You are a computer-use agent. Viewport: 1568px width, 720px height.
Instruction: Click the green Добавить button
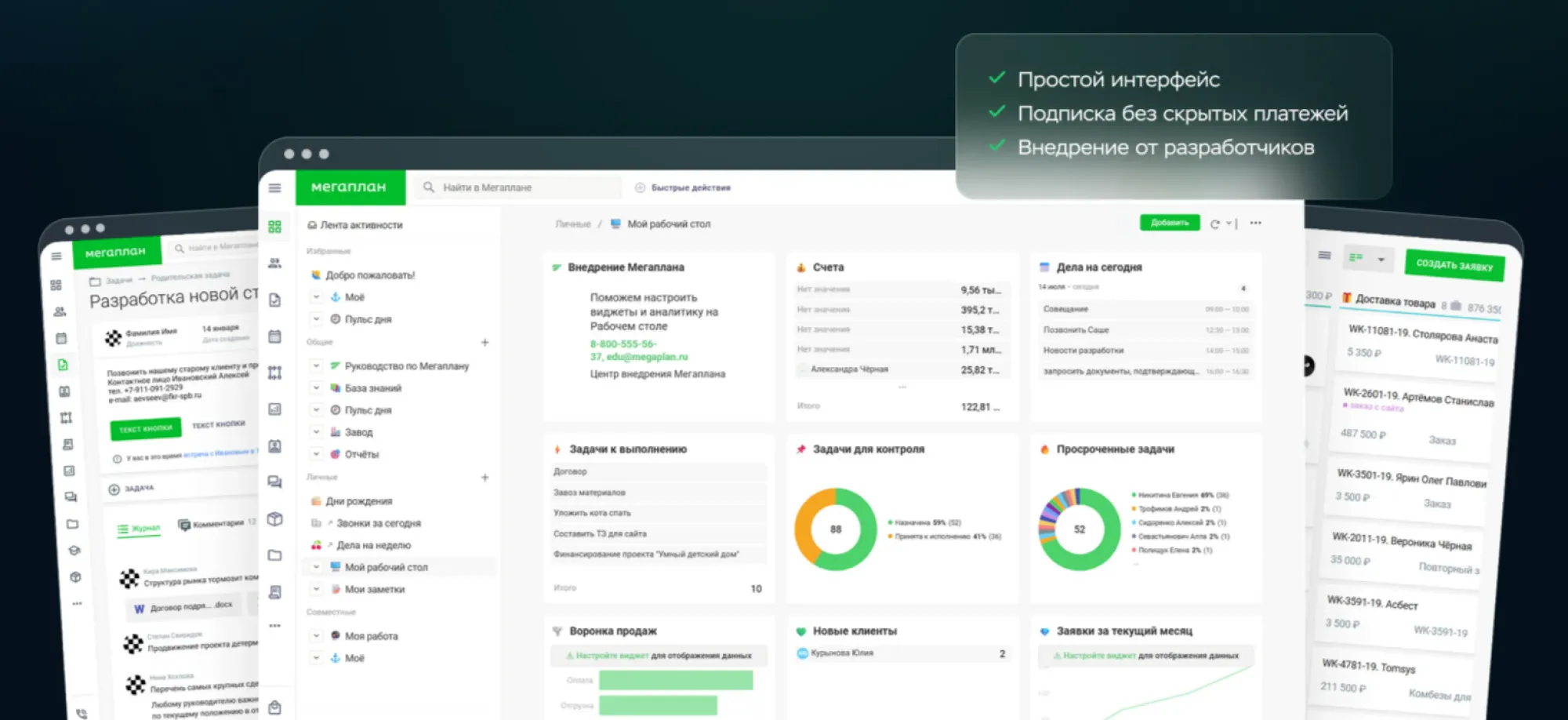tap(1170, 223)
